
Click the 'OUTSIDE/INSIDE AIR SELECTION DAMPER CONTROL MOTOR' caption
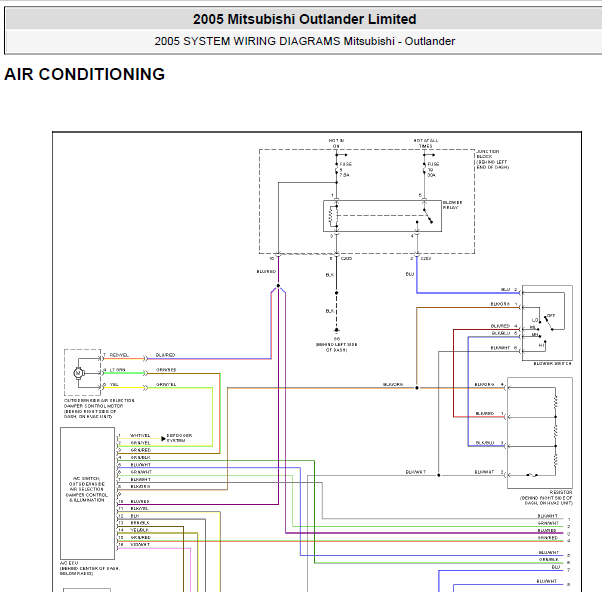[99, 408]
